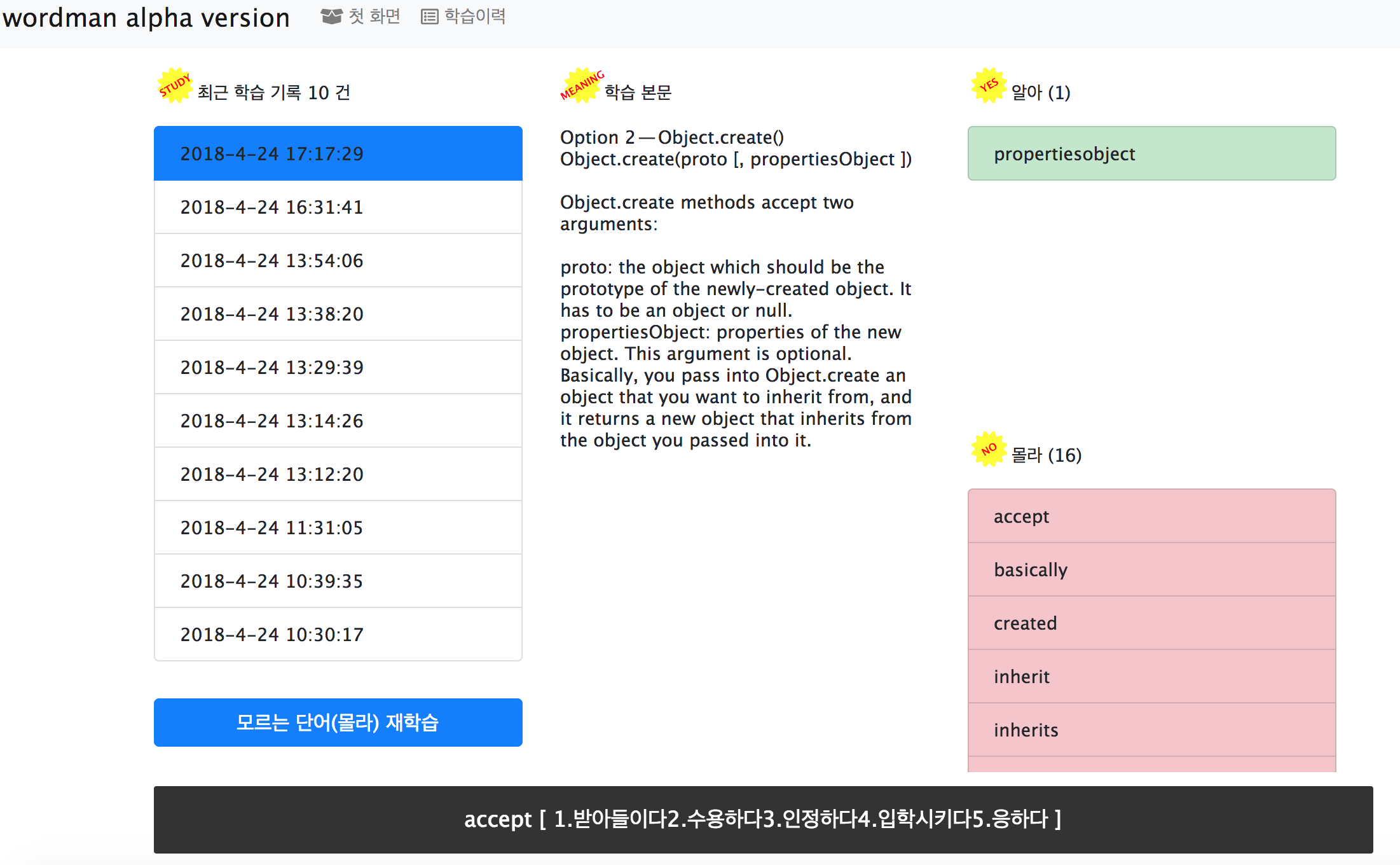Select the record 2018-4-24 17:17:29
1400x865 pixels.
click(338, 153)
